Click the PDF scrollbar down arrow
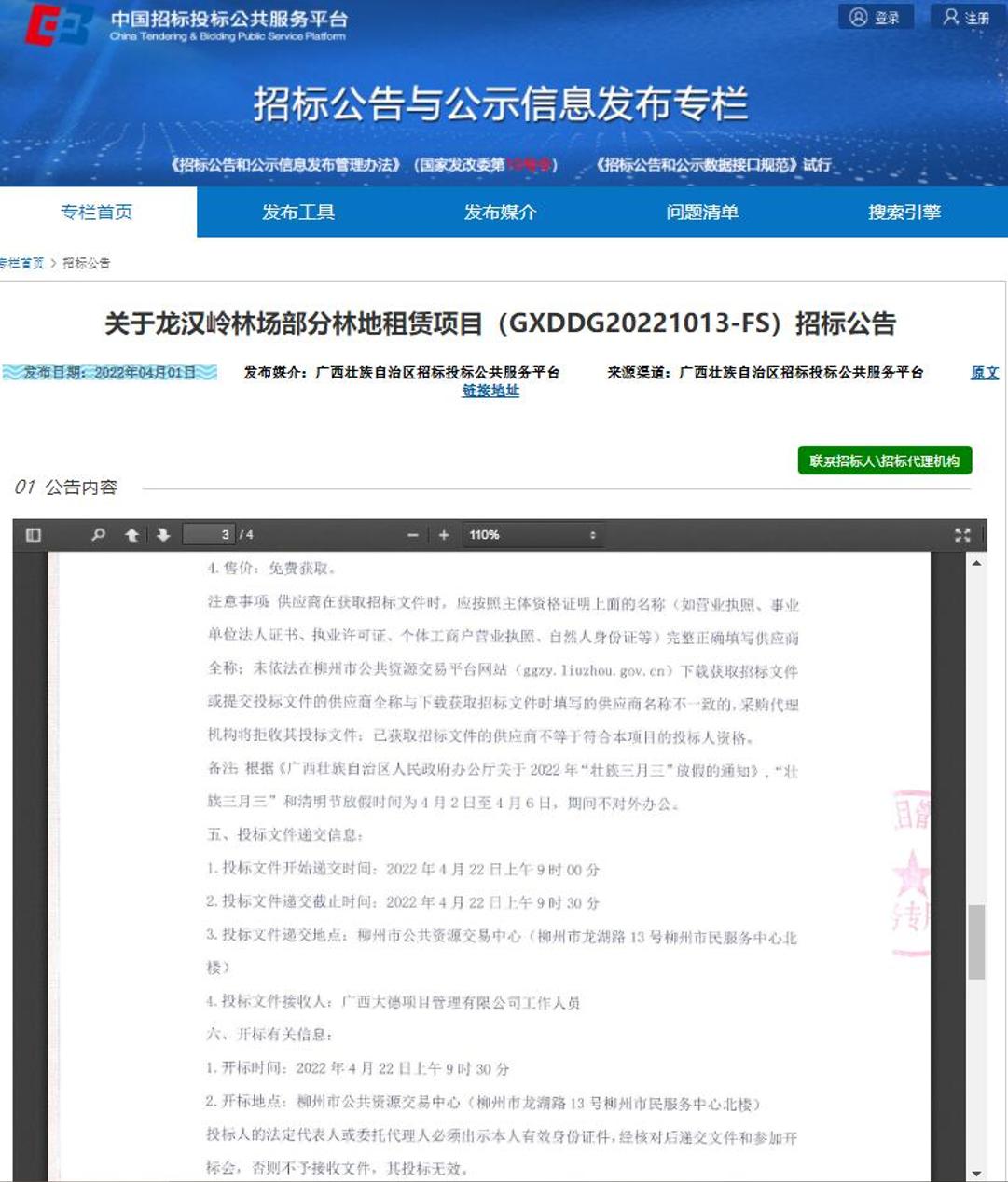Viewport: 1008px width, 1182px height. (976, 1173)
